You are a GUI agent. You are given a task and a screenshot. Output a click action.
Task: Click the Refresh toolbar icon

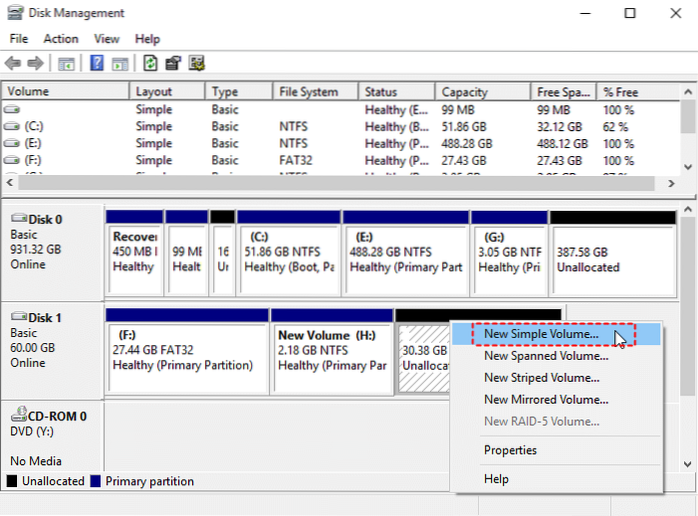click(150, 63)
